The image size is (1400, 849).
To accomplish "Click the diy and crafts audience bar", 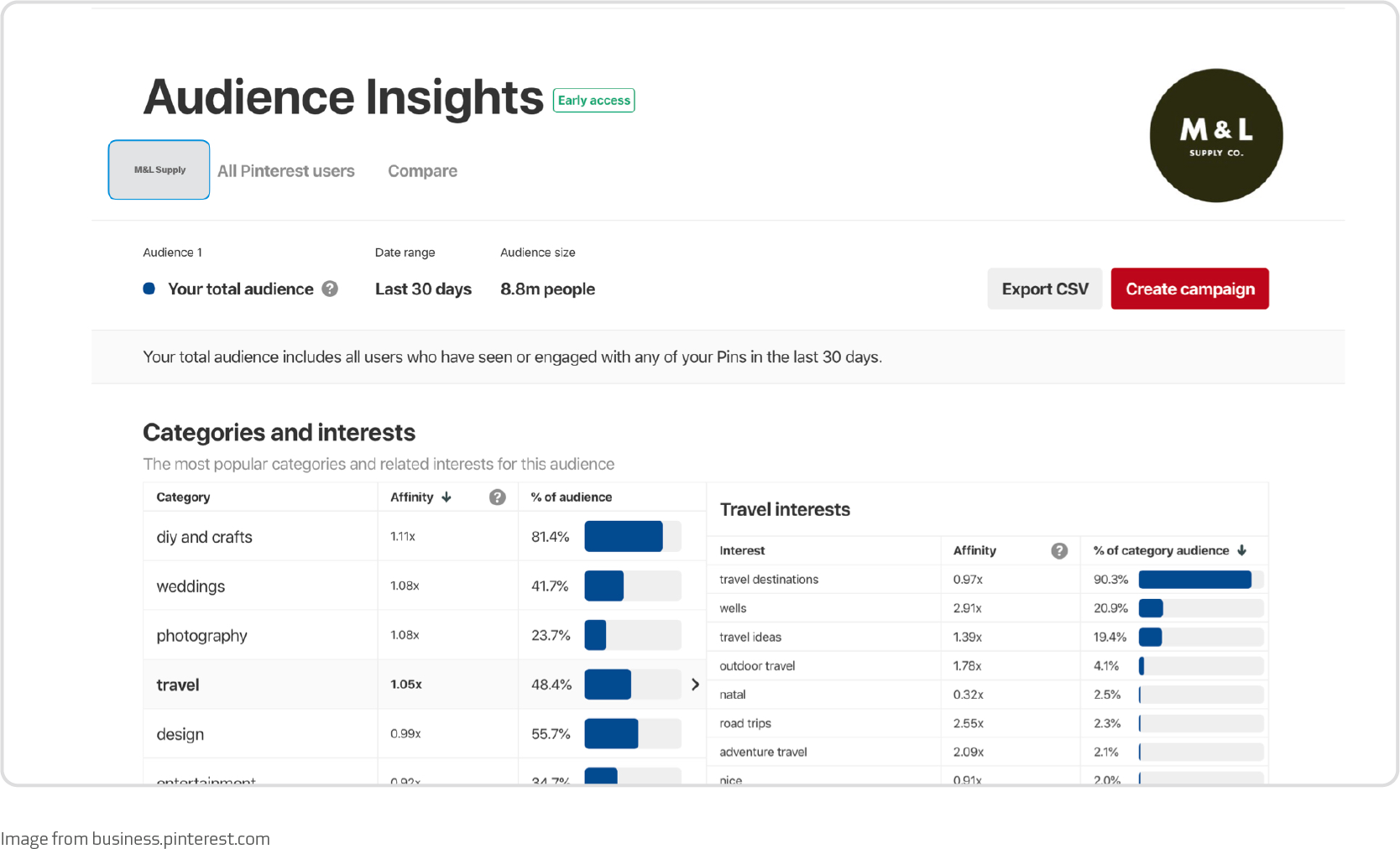I will click(x=623, y=536).
